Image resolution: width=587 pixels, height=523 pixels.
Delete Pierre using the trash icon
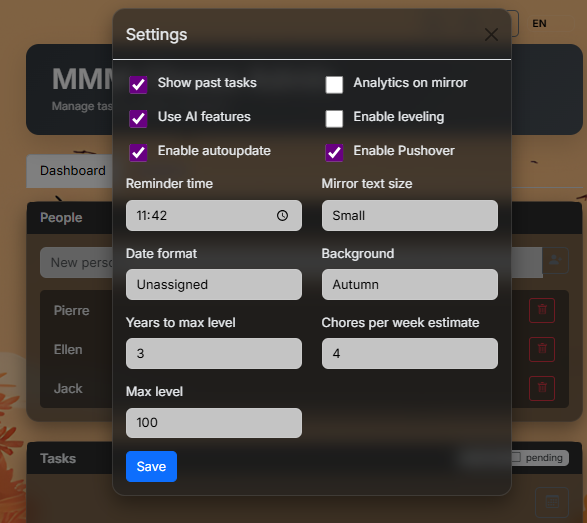pyautogui.click(x=542, y=310)
